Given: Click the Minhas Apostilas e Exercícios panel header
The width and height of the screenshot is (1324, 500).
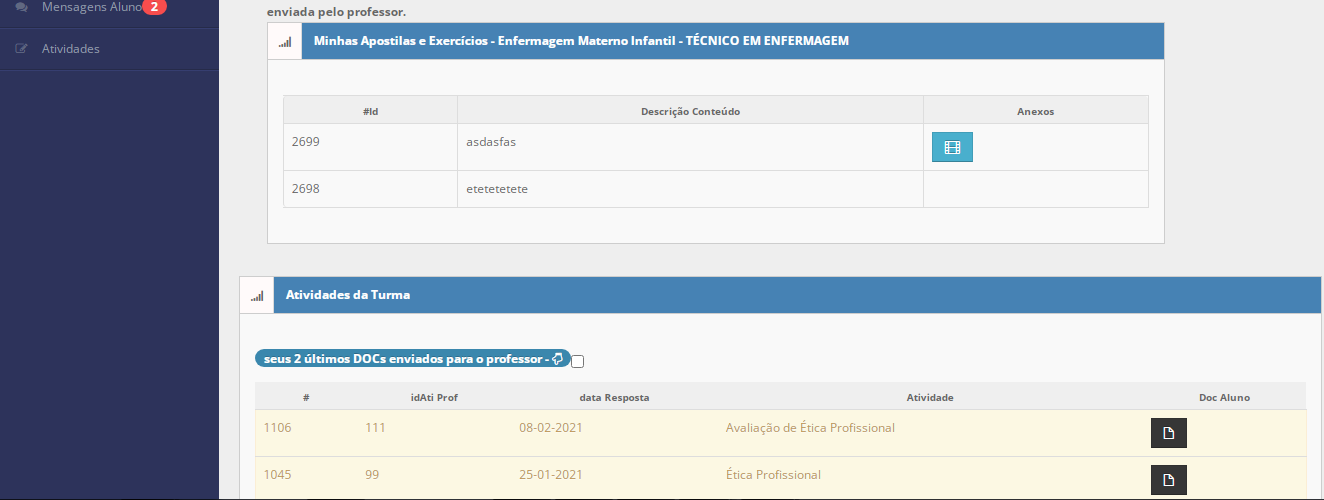Looking at the screenshot, I should point(716,41).
